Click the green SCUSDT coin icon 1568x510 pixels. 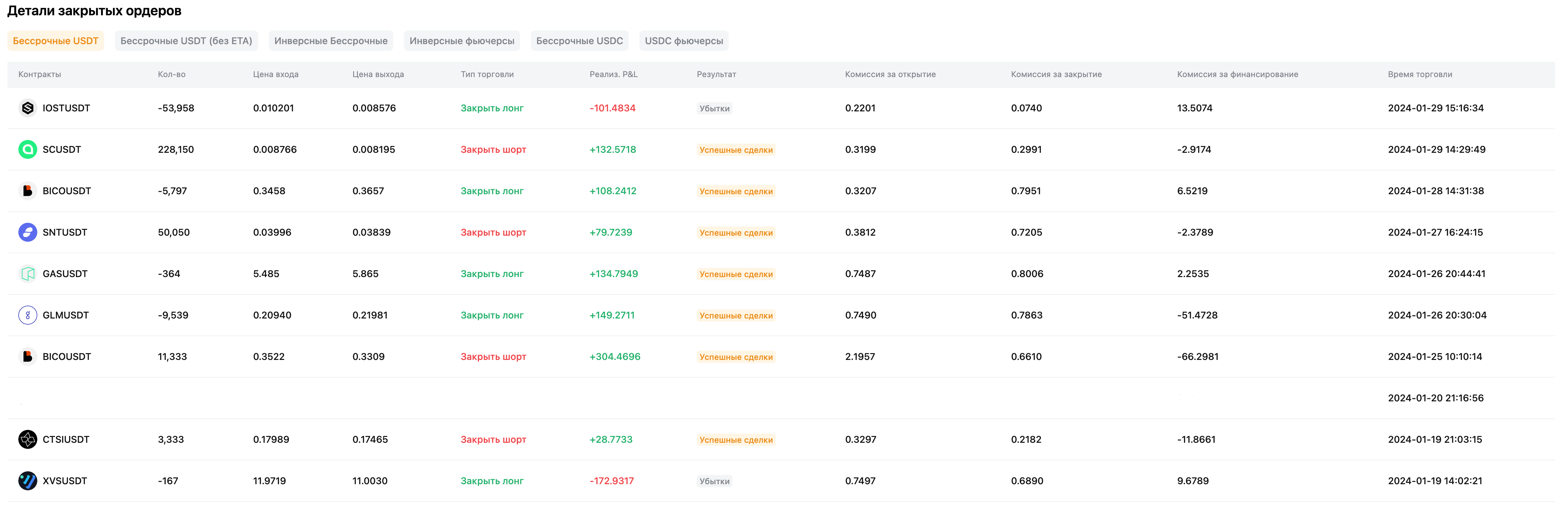coord(27,149)
